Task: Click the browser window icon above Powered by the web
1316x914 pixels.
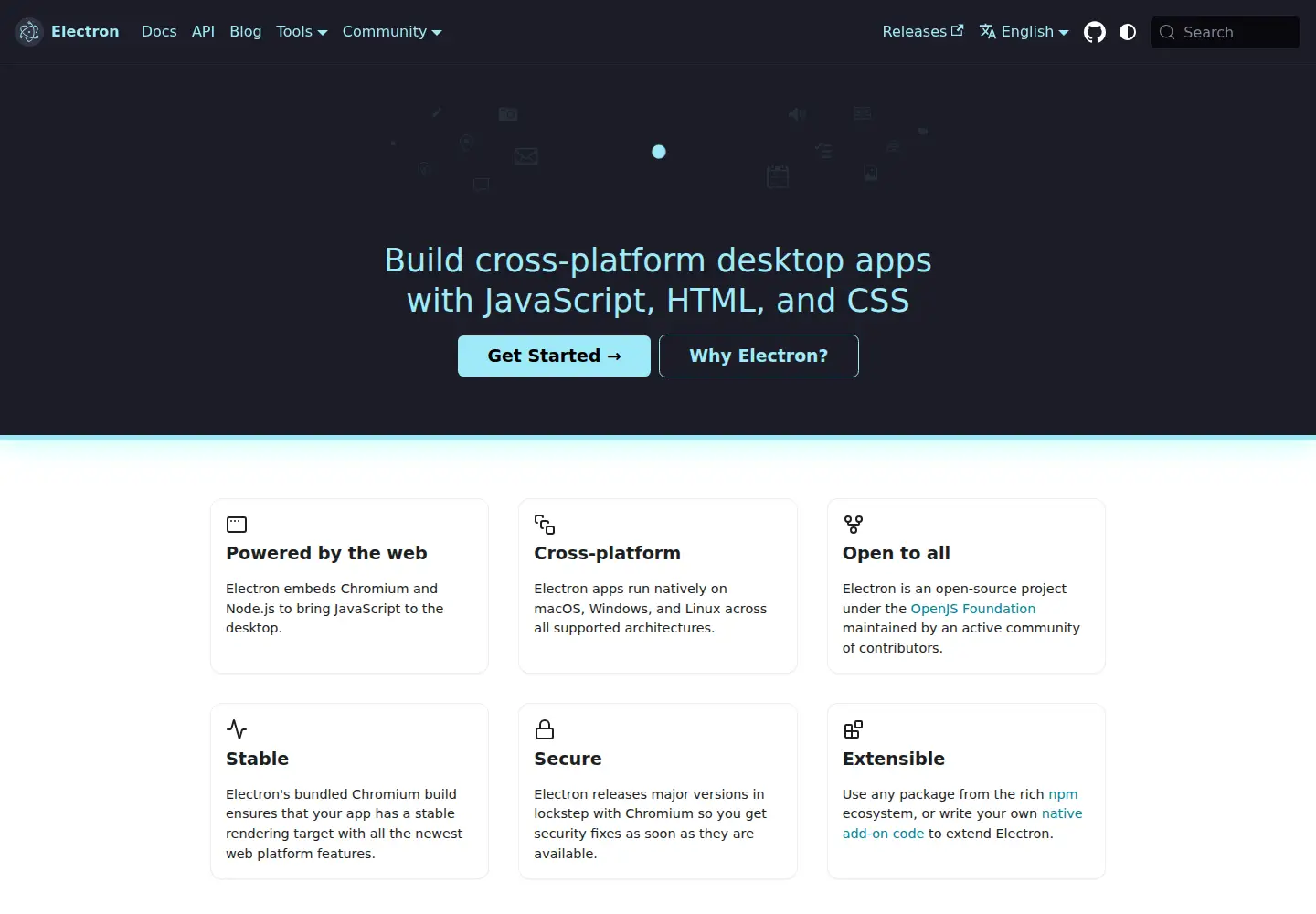Action: tap(237, 525)
